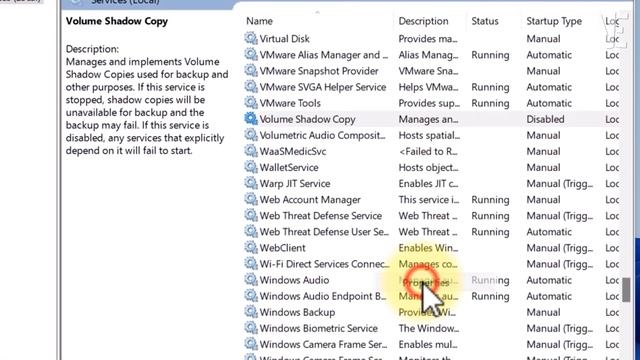Select the Windows Backup service name
640x360 pixels.
pos(297,312)
